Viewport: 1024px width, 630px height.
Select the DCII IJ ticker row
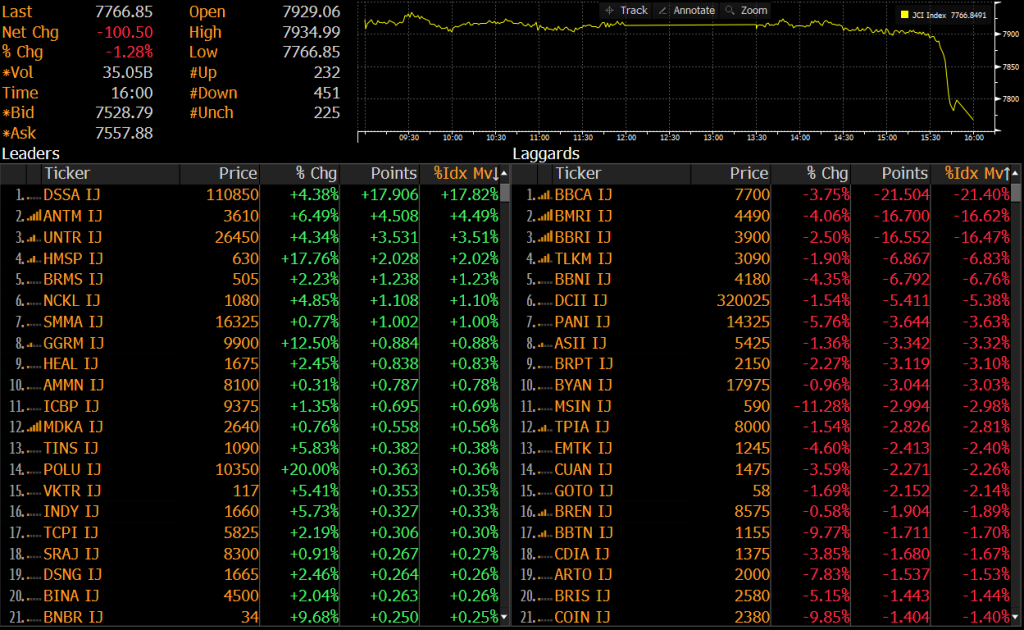click(x=761, y=301)
